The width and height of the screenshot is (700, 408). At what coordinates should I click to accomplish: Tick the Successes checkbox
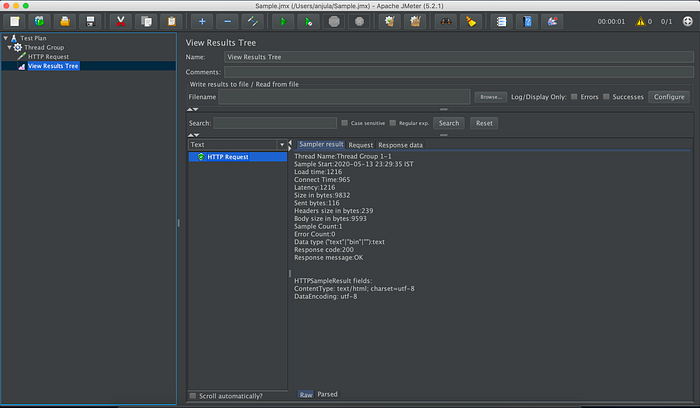[x=606, y=97]
